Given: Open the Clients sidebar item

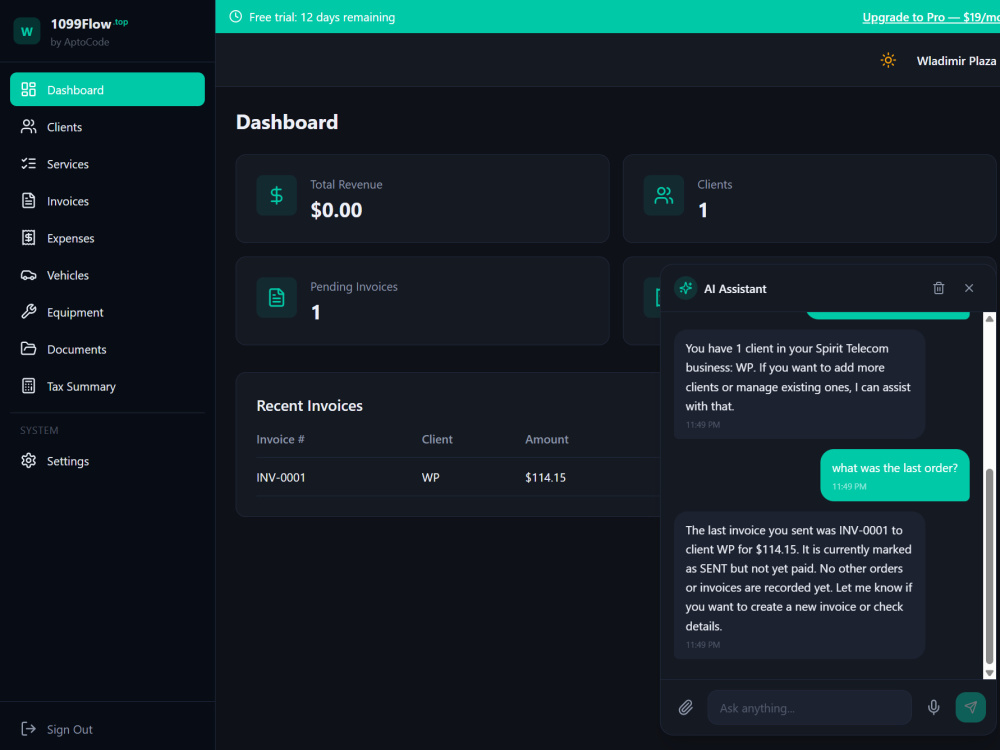Looking at the screenshot, I should coord(107,127).
